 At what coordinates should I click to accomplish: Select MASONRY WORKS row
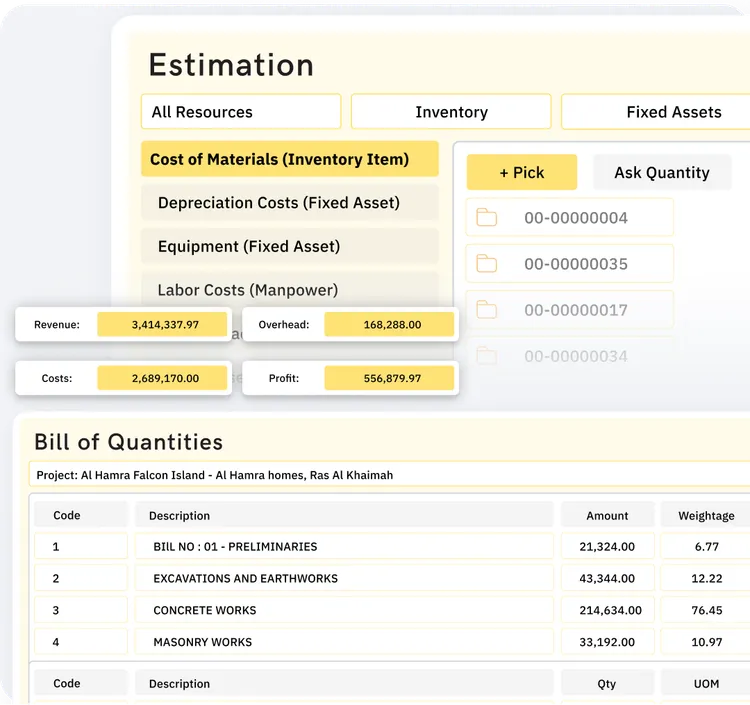344,642
